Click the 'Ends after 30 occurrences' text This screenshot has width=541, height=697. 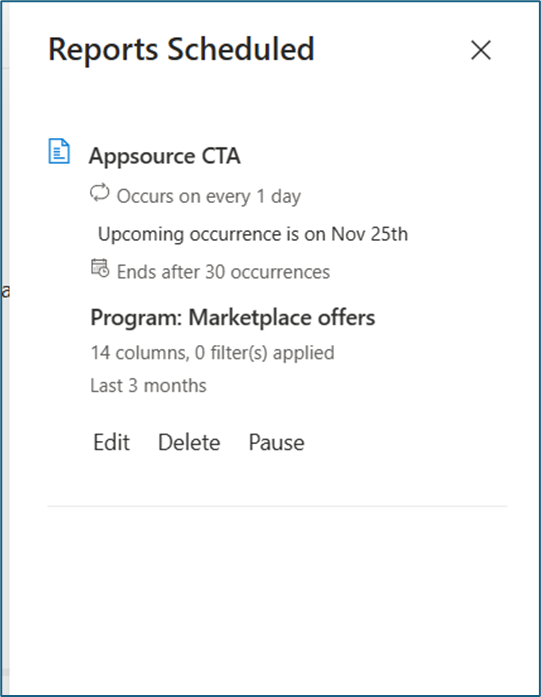223,272
